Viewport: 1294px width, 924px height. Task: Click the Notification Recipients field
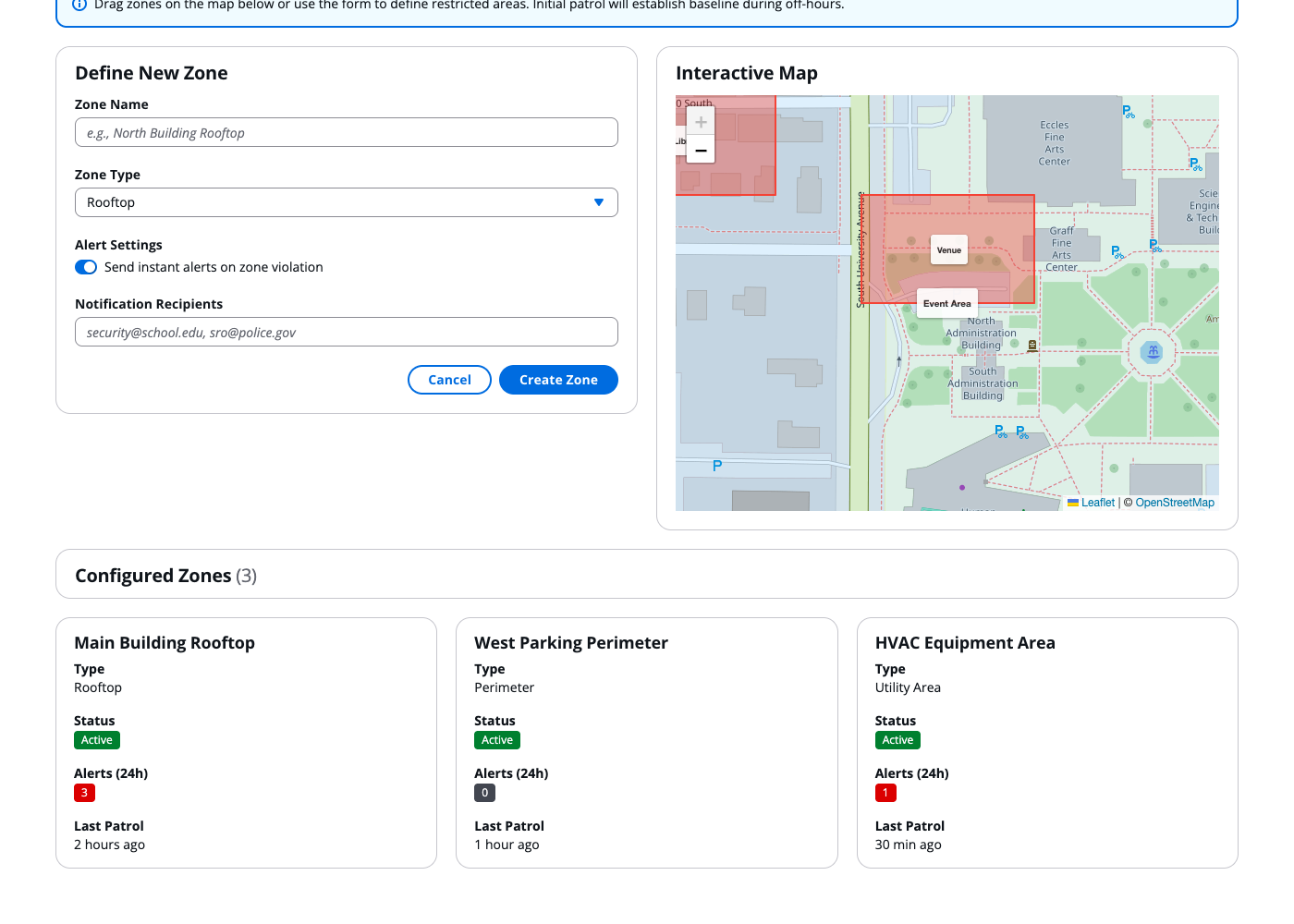click(x=346, y=332)
